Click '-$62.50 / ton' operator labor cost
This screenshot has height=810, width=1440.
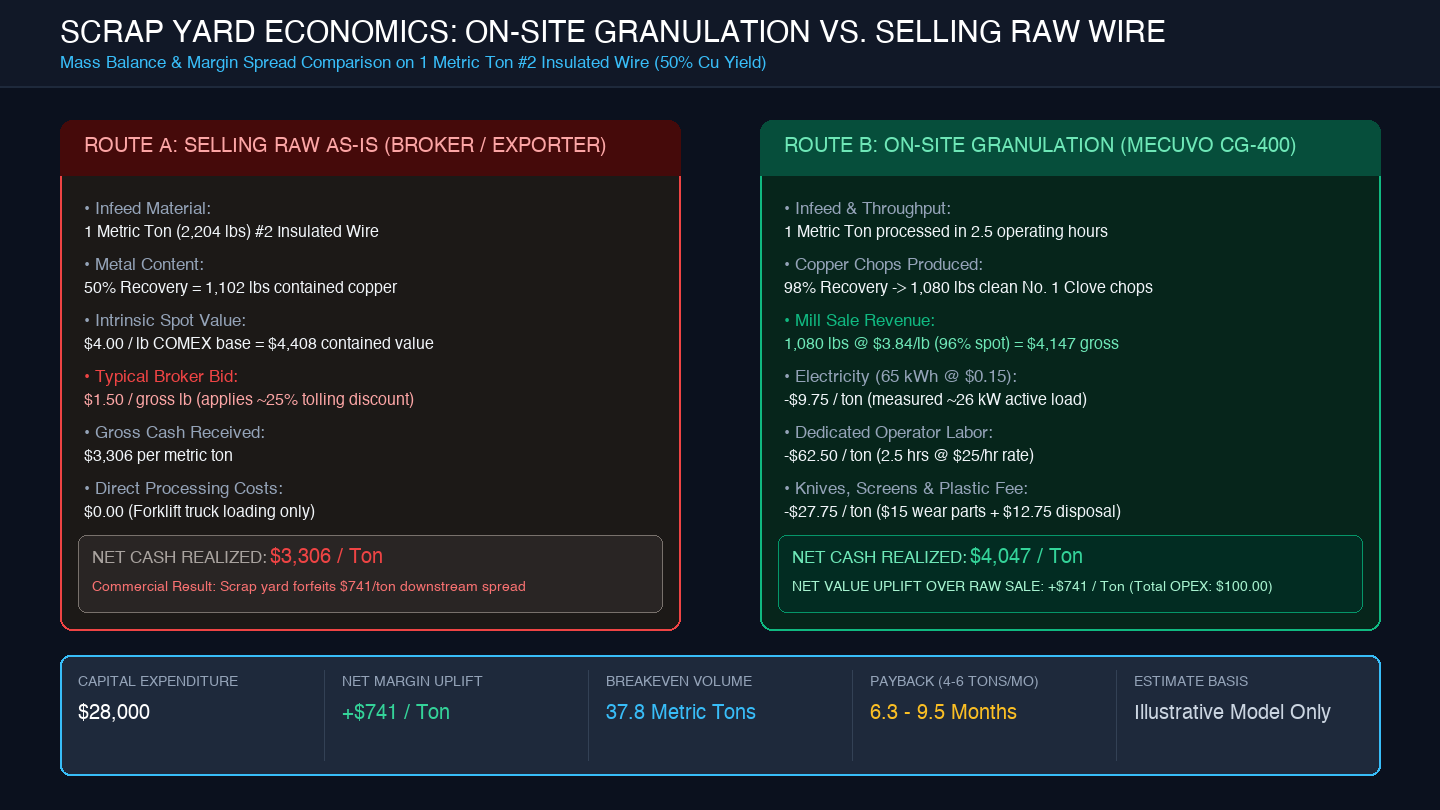(x=909, y=455)
